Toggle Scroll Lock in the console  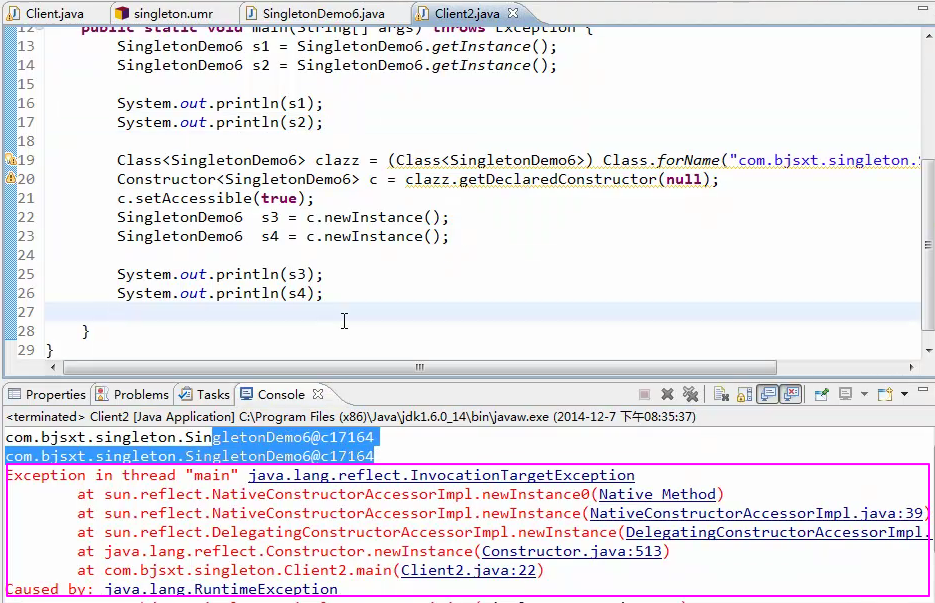[x=742, y=395]
